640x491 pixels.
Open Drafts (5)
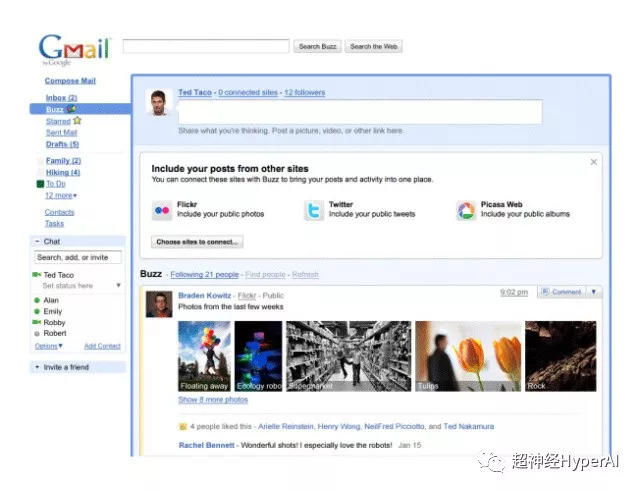[62, 144]
